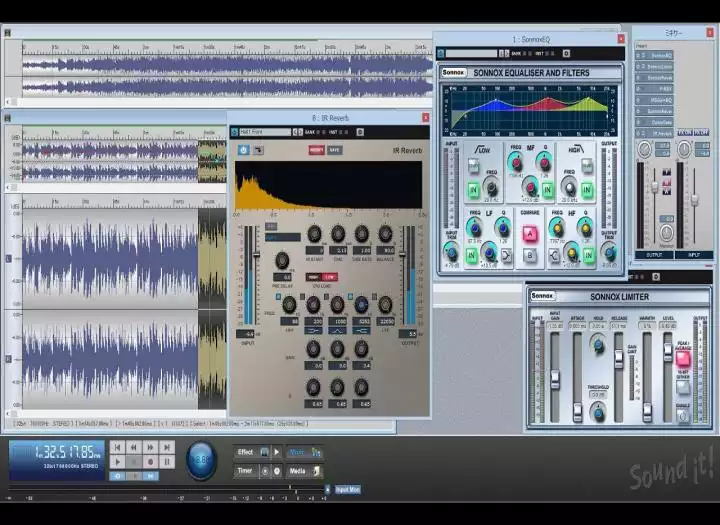Open the Mixer from the transport bar
The width and height of the screenshot is (720, 525).
tap(304, 452)
